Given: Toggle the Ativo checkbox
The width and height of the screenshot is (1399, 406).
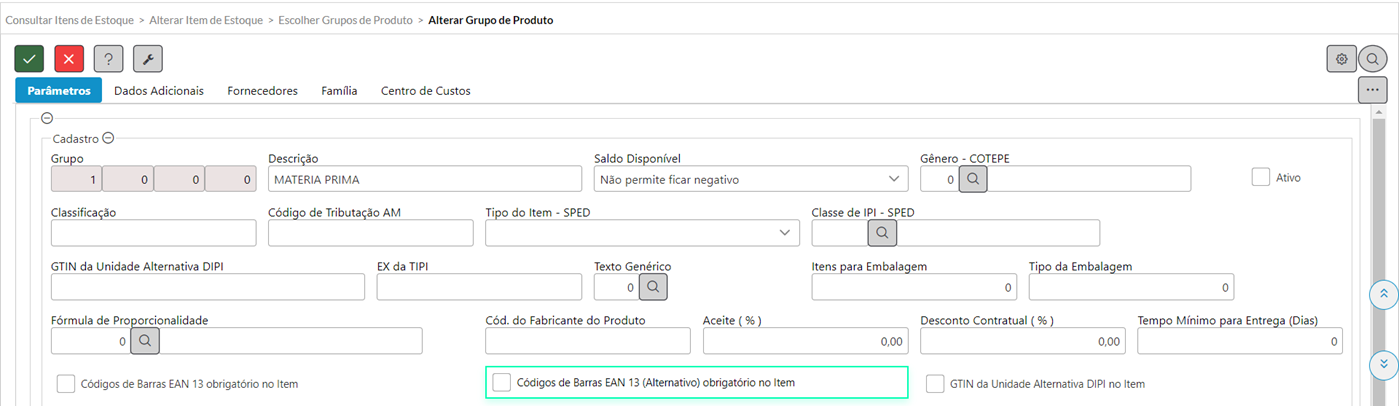Looking at the screenshot, I should 1260,177.
